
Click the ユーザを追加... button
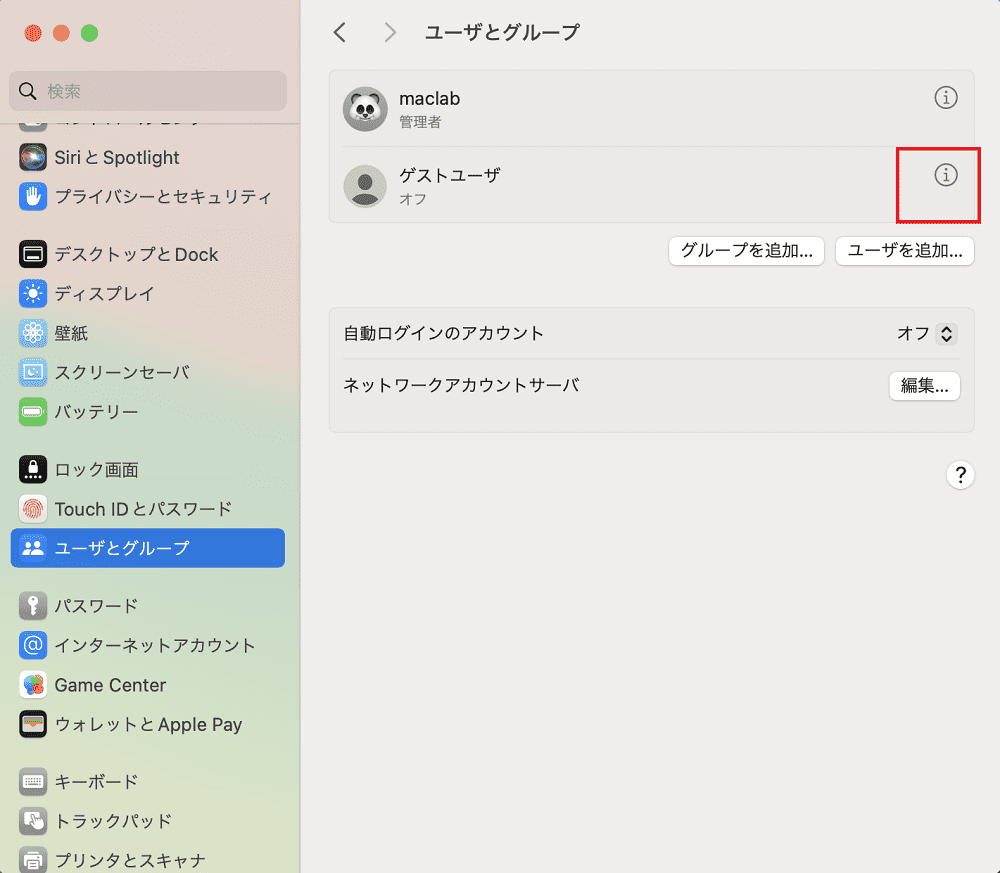pyautogui.click(x=904, y=251)
